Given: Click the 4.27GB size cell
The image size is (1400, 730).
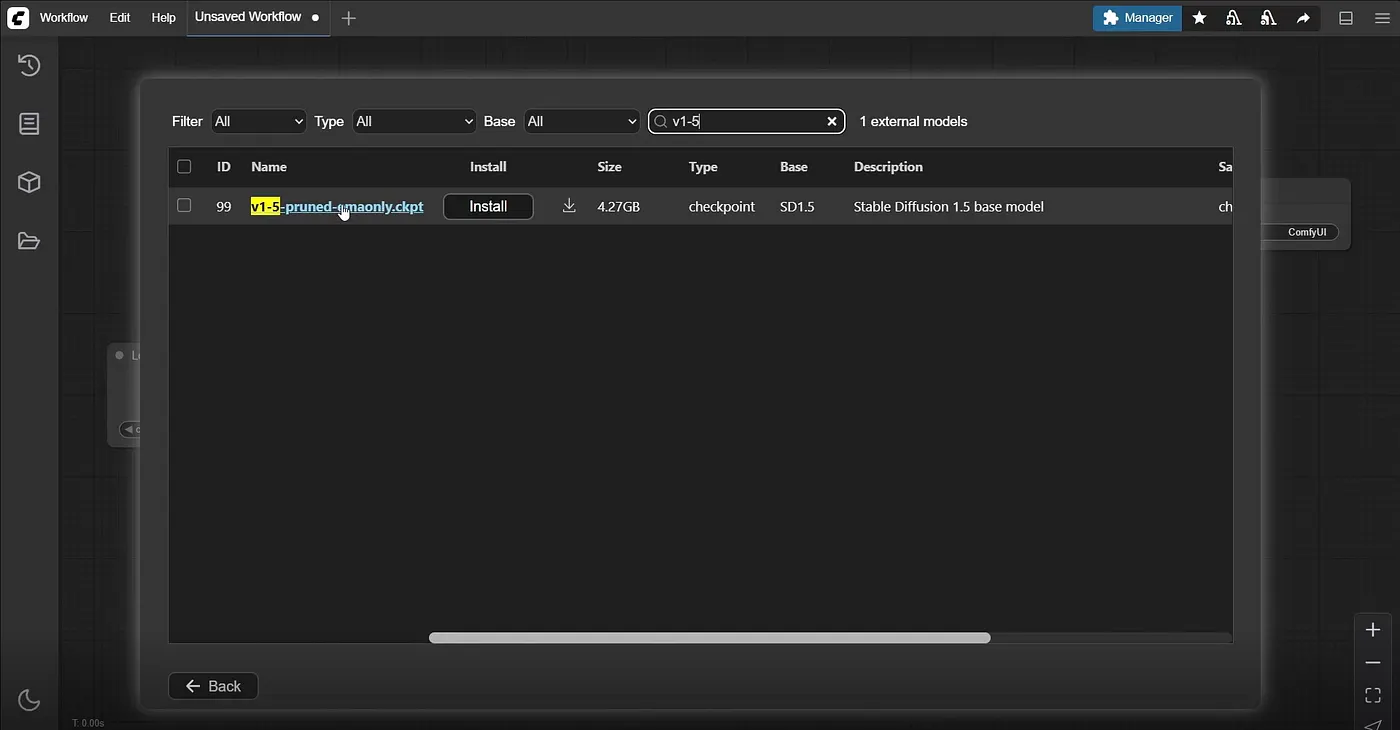Looking at the screenshot, I should tap(618, 207).
